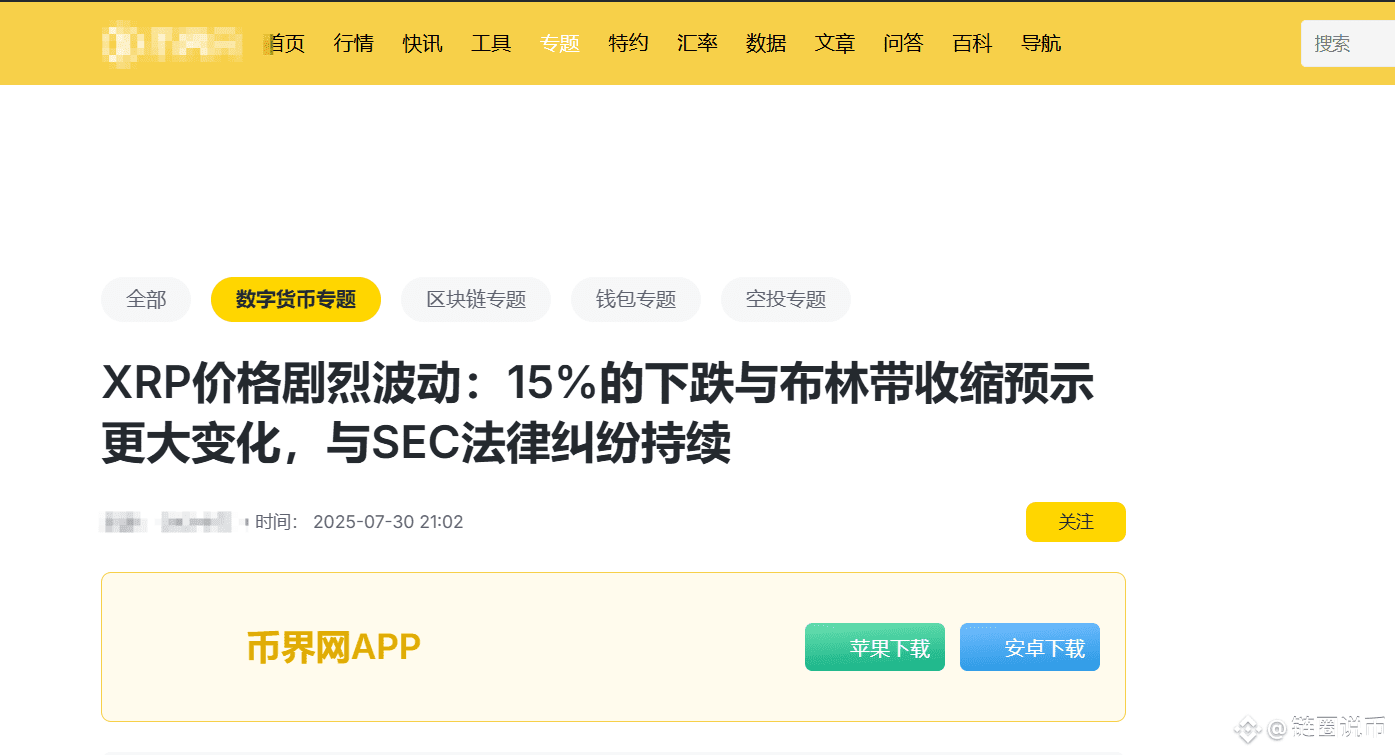Follow the author with 关注 button
The height and width of the screenshot is (755, 1395).
pyautogui.click(x=1076, y=522)
